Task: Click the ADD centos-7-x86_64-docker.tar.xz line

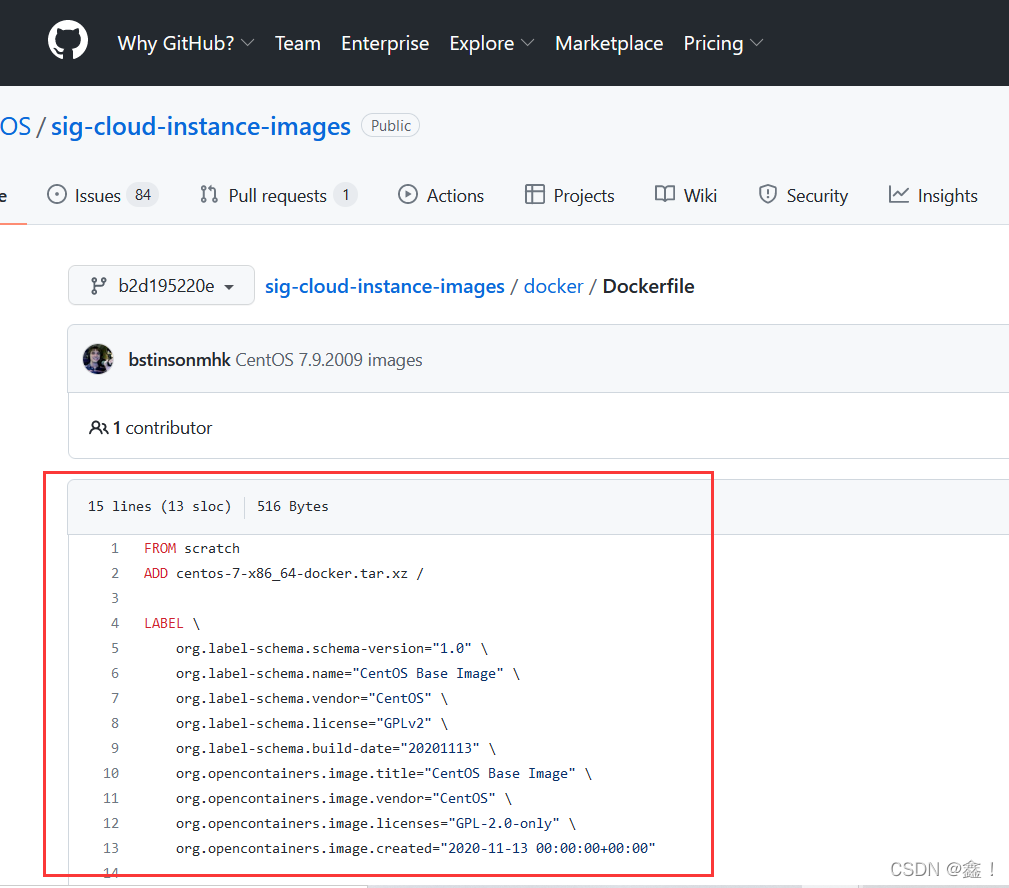Action: pos(284,573)
